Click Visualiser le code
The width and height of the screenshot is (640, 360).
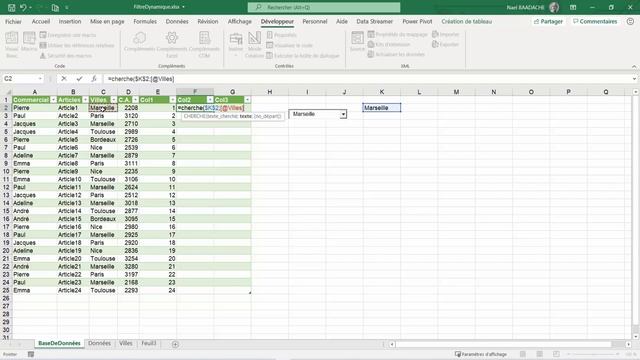click(x=289, y=45)
